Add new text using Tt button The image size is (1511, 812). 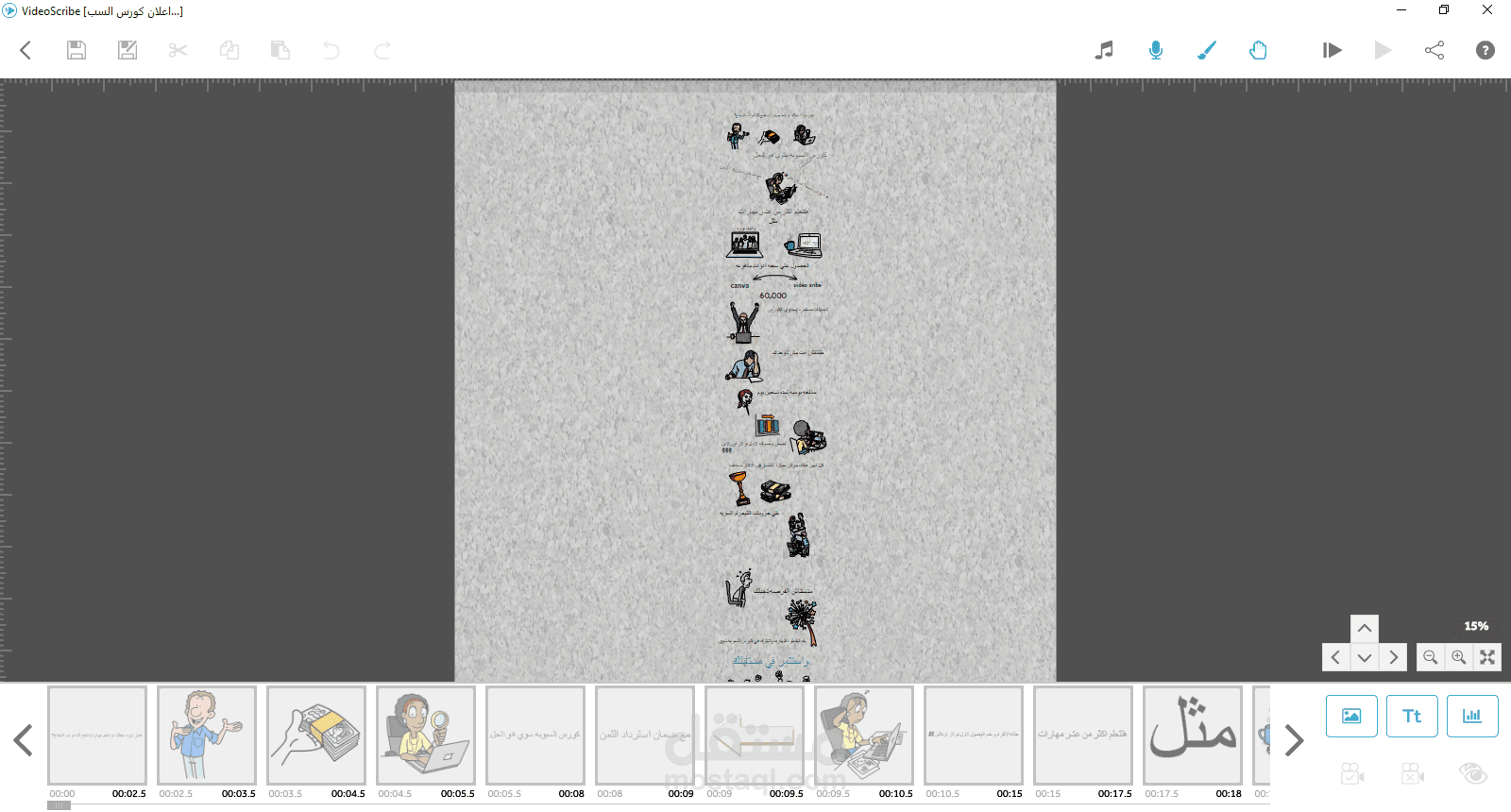[x=1412, y=716]
